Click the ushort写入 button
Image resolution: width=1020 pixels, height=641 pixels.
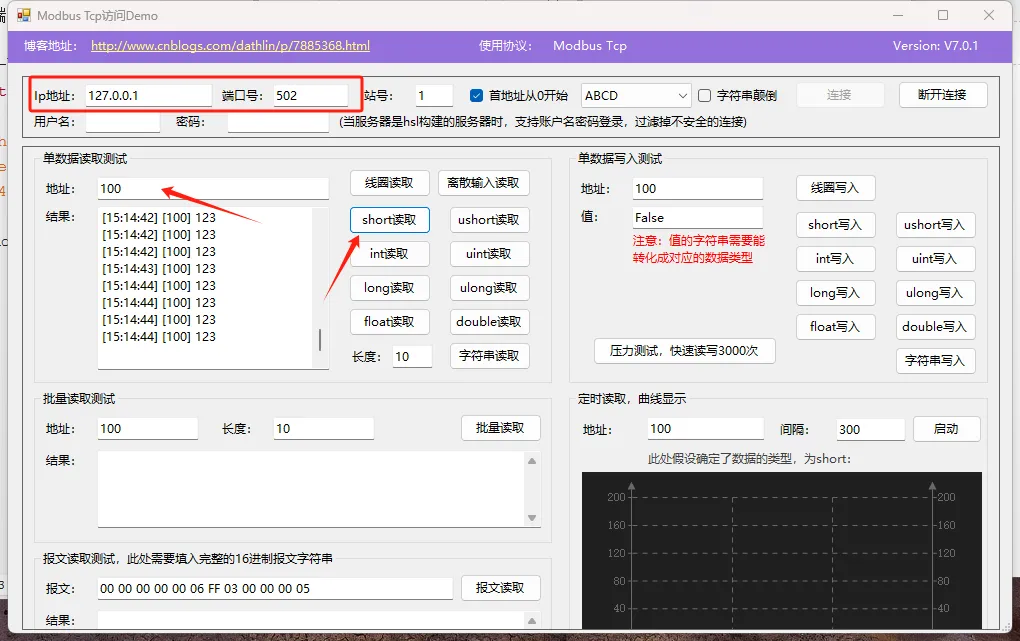pyautogui.click(x=935, y=225)
